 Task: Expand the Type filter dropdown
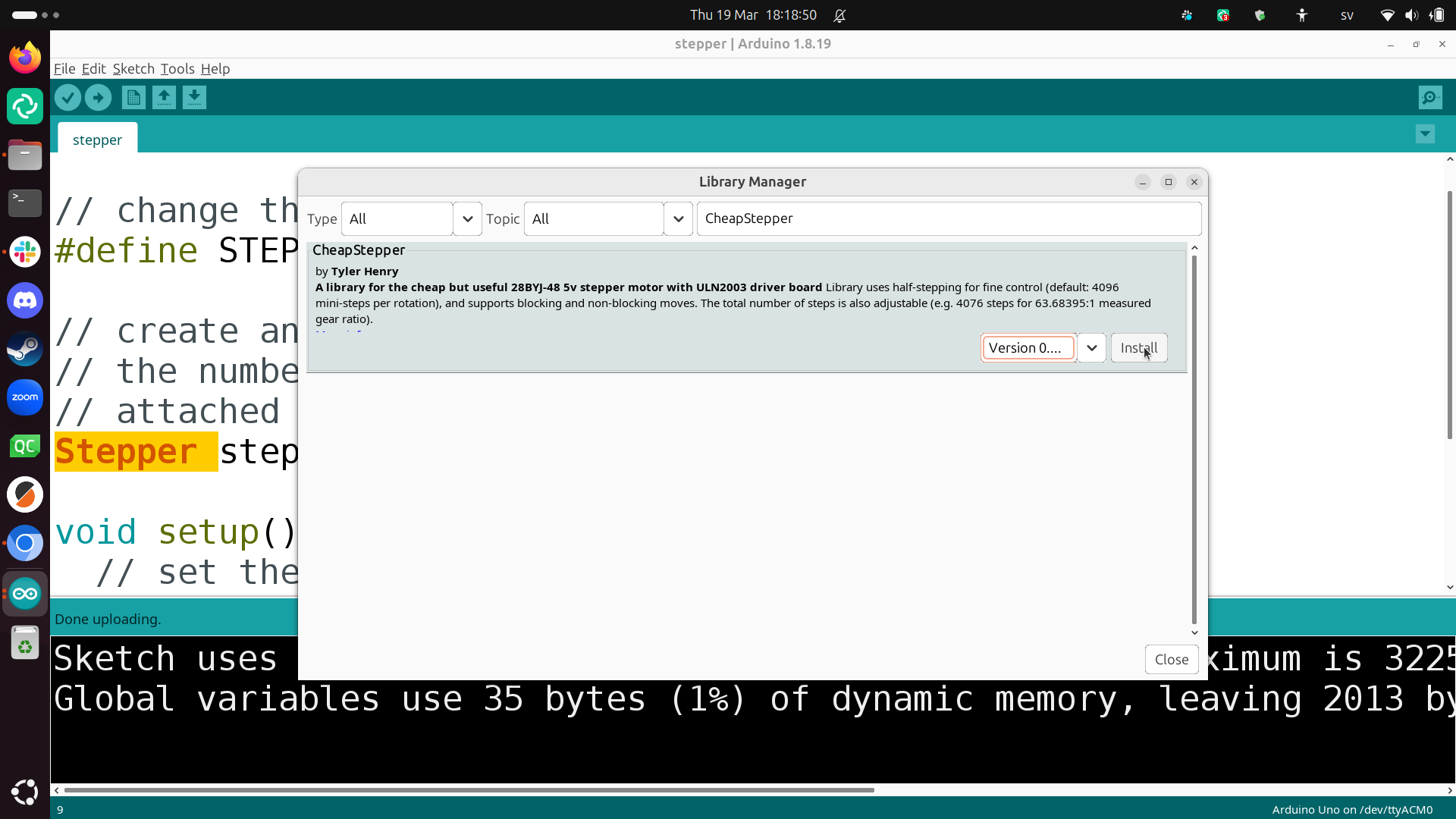[x=467, y=219]
